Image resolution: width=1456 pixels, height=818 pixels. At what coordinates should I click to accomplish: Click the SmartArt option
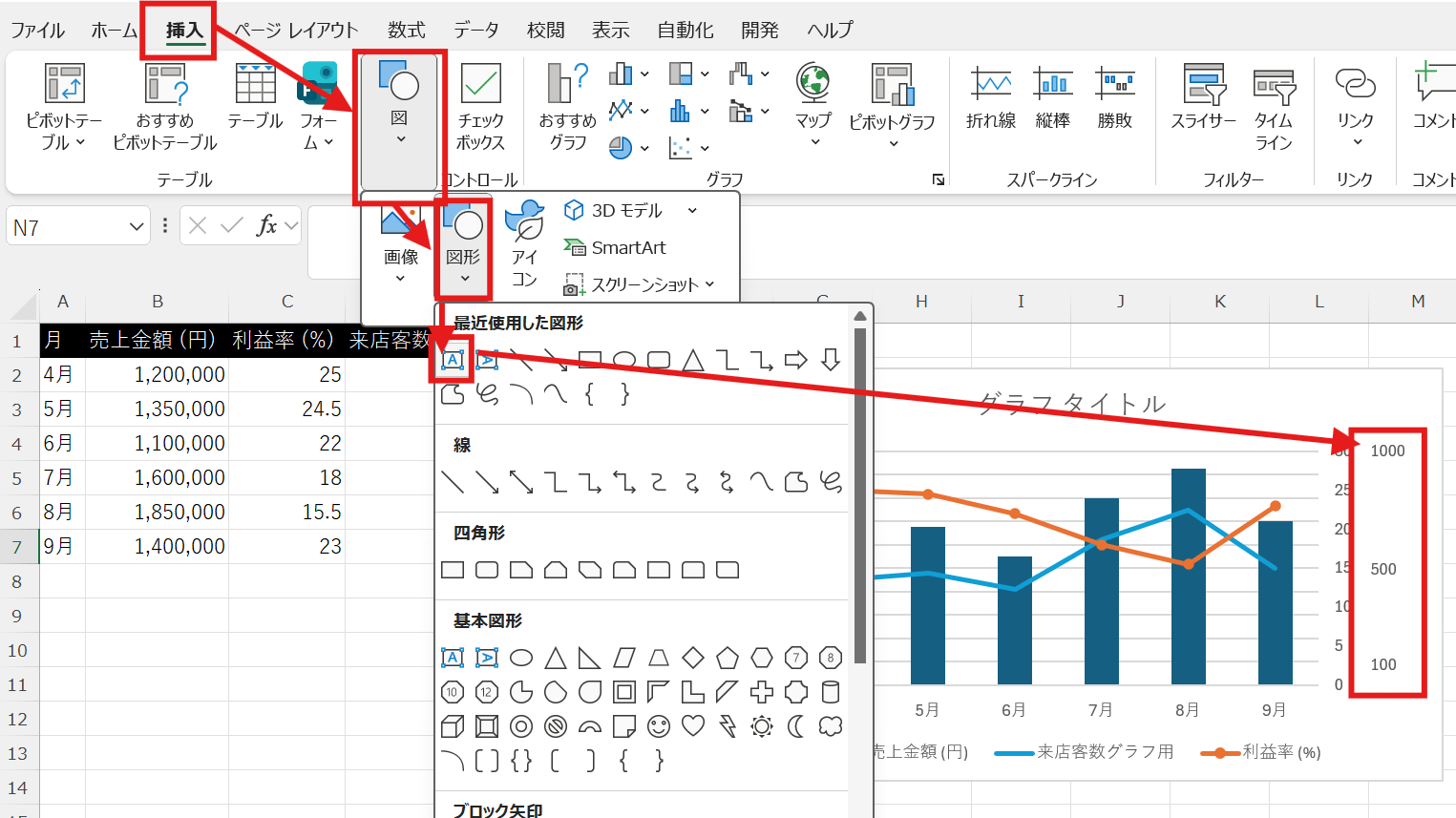point(616,248)
